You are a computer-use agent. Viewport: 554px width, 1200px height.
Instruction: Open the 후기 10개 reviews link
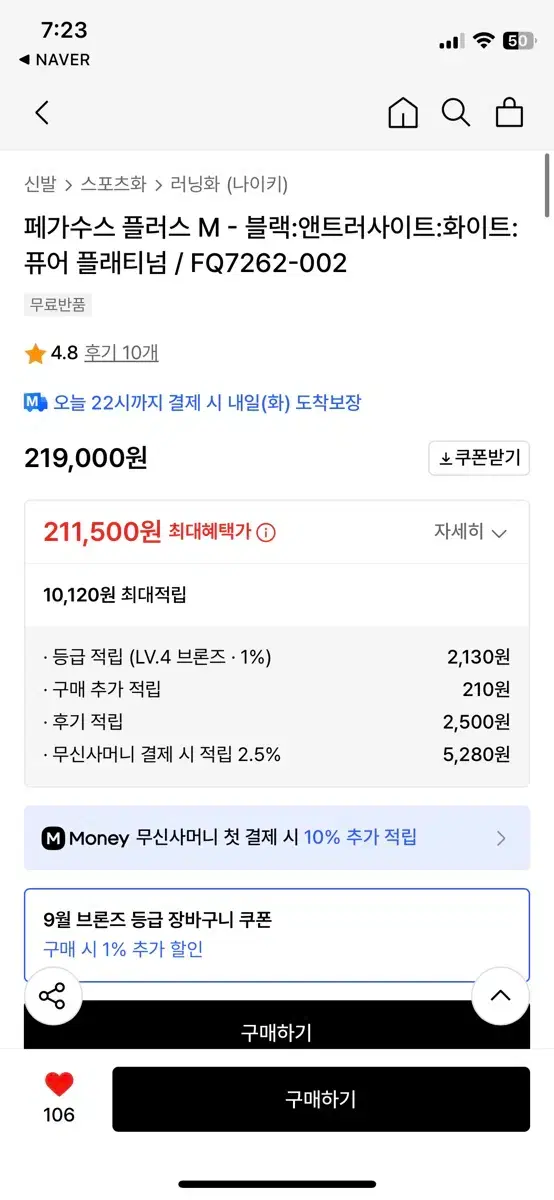[x=121, y=353]
